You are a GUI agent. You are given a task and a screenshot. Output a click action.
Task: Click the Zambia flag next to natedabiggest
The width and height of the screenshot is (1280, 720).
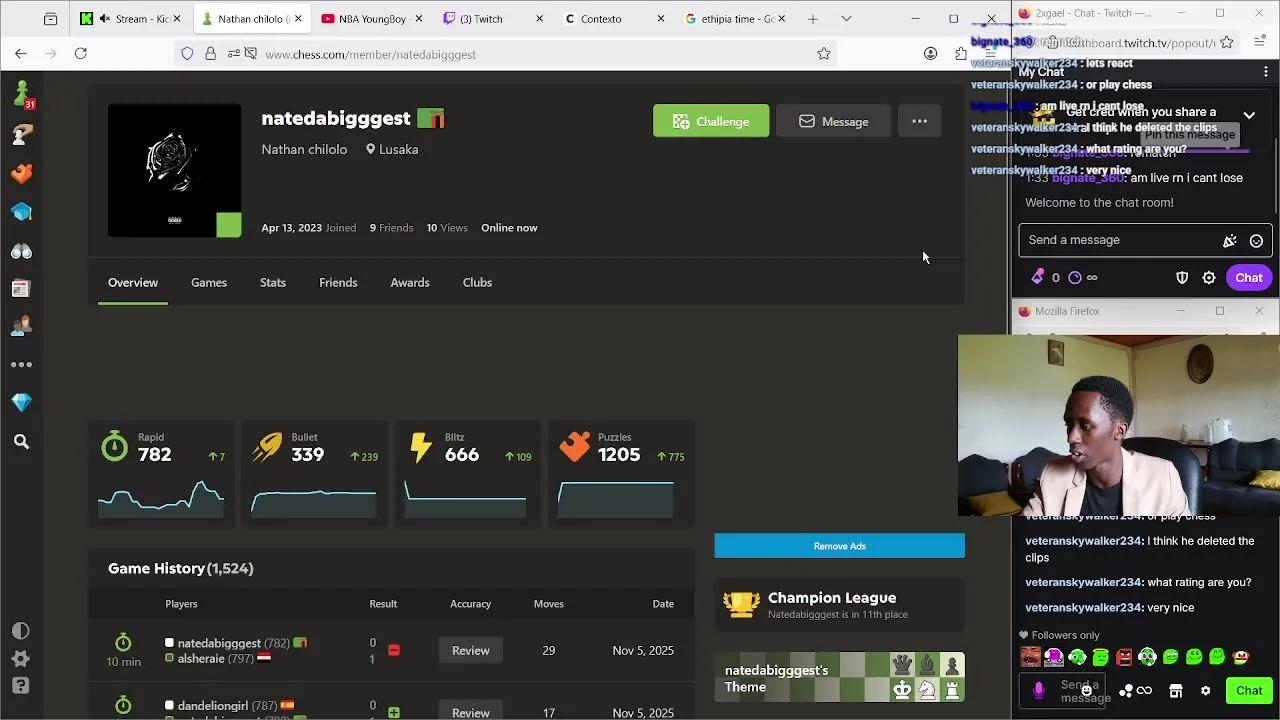431,119
